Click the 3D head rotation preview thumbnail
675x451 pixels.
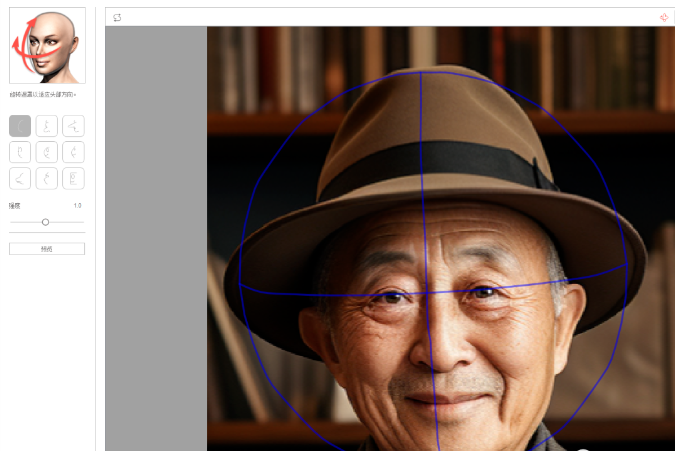click(47, 46)
